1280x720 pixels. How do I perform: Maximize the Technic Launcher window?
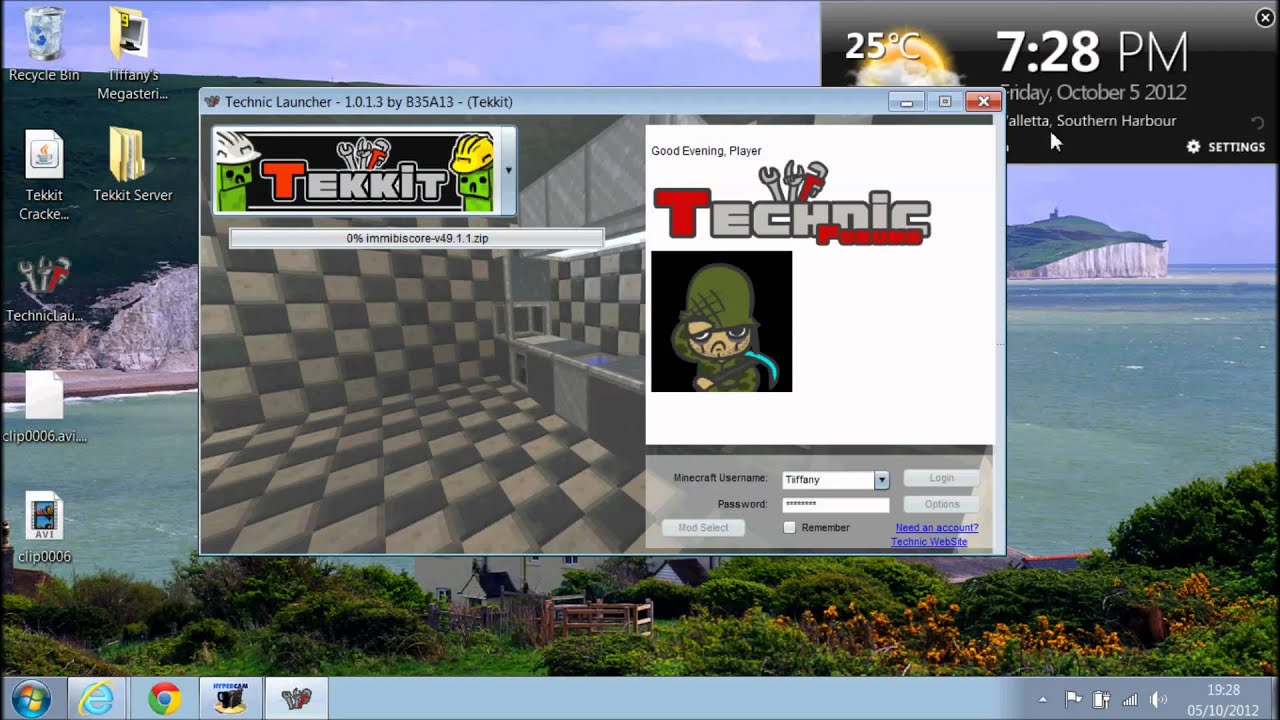(945, 101)
